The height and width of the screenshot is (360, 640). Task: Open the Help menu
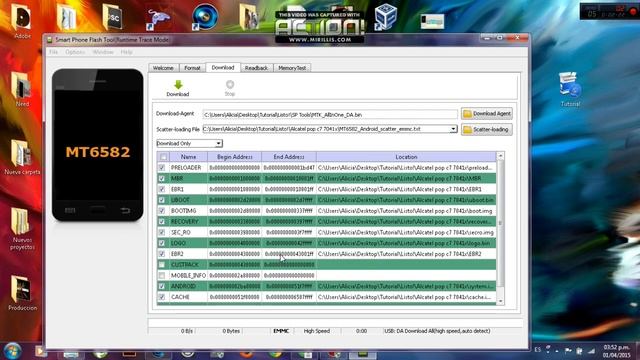coord(126,52)
